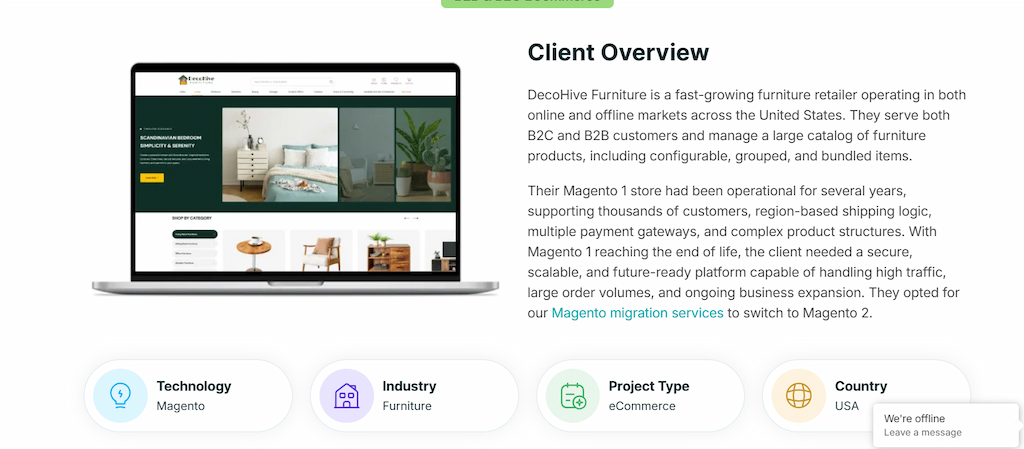Select the Country USA info card
Screen dimensions: 1024x449
[x=867, y=395]
